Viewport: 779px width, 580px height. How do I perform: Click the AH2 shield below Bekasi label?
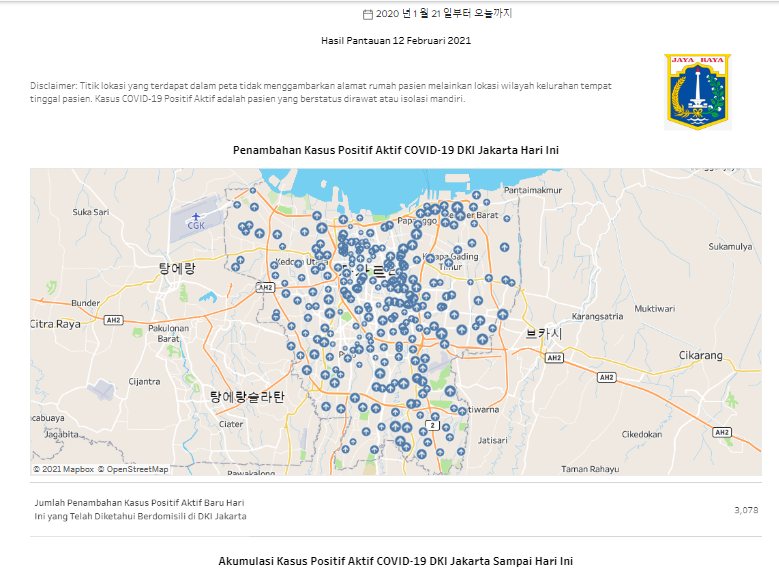(x=553, y=357)
